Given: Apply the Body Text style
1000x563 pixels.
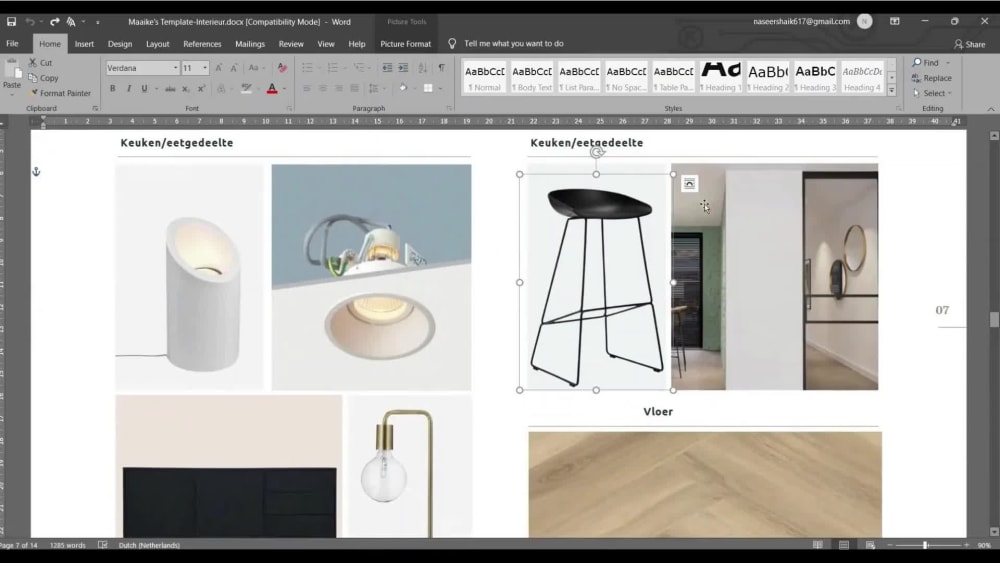Looking at the screenshot, I should tap(532, 77).
